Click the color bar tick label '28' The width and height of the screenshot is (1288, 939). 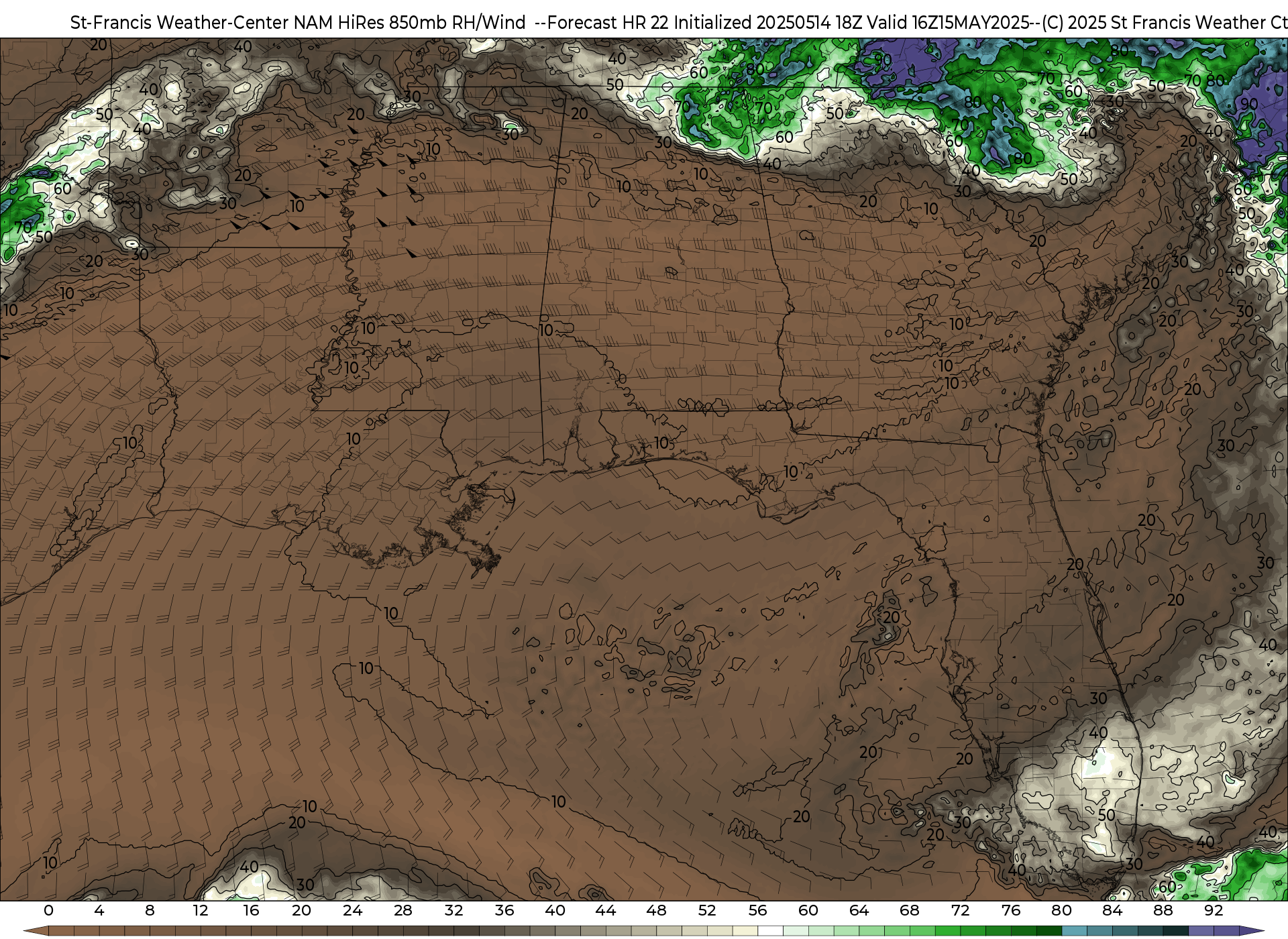[x=403, y=911]
